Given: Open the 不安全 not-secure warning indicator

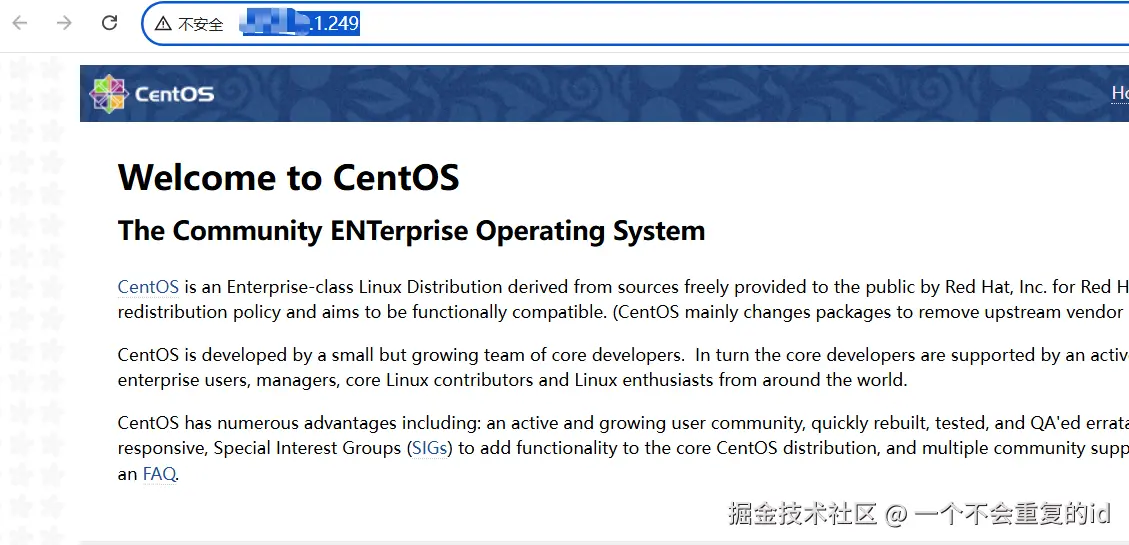Looking at the screenshot, I should click(190, 24).
